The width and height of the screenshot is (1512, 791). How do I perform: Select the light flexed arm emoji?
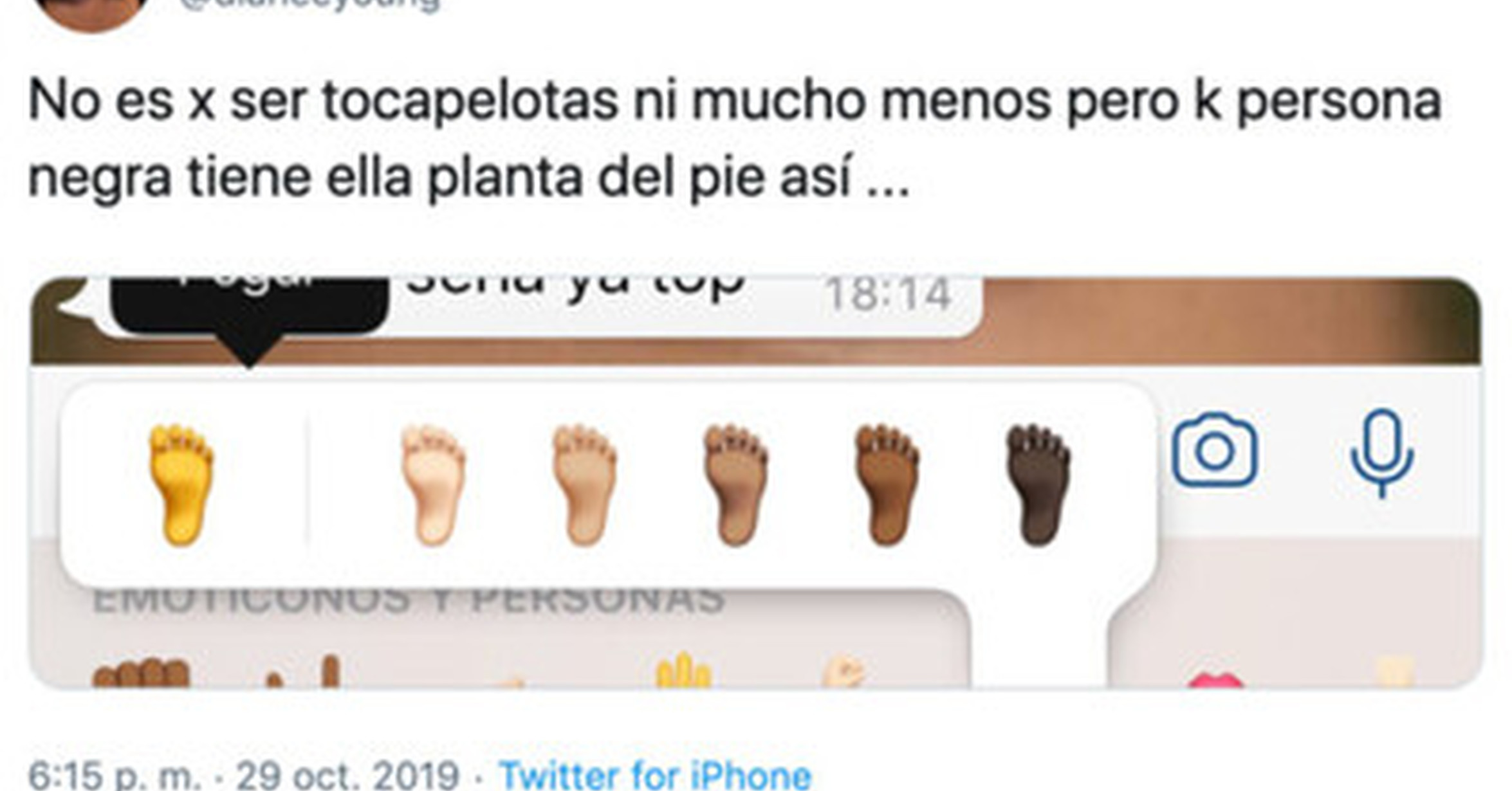click(844, 672)
